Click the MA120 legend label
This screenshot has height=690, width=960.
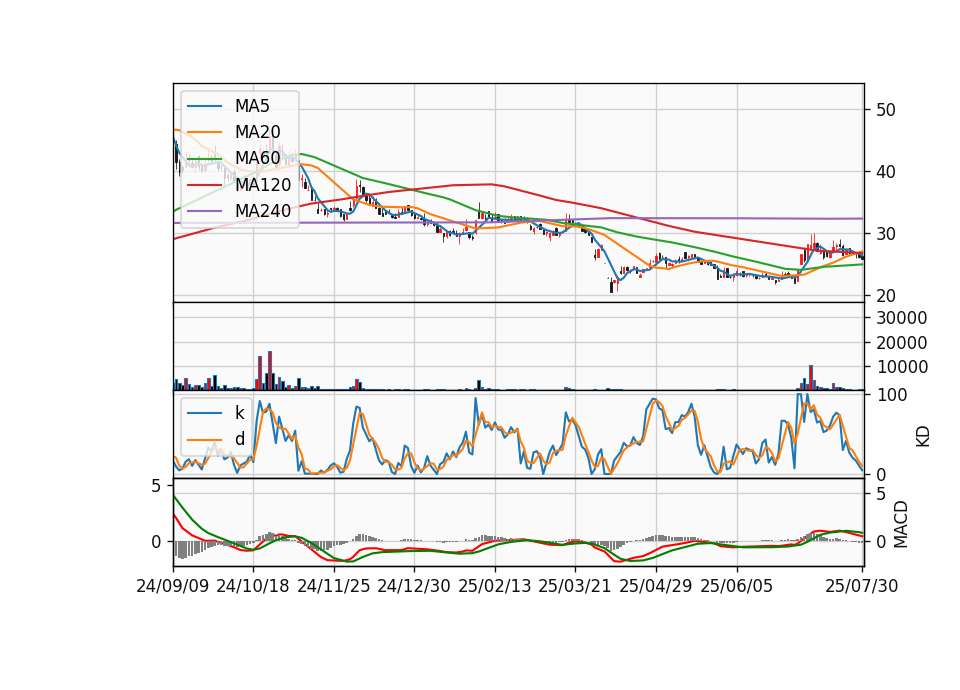263,185
